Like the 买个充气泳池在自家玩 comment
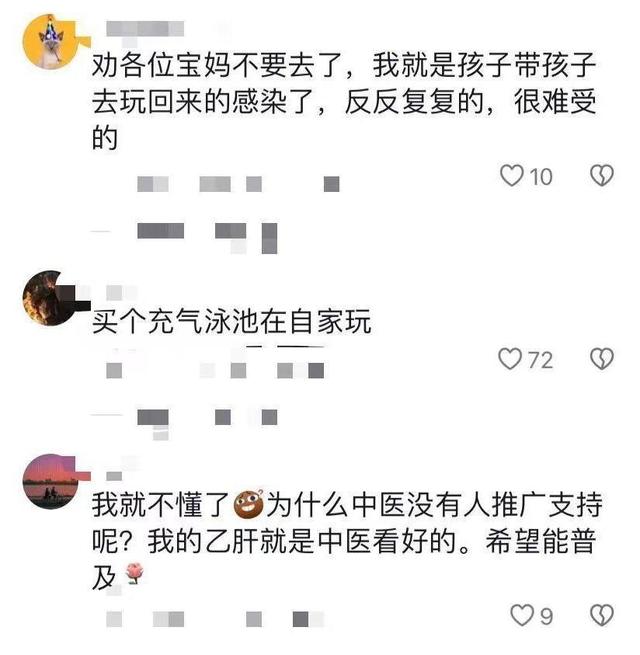This screenshot has width=640, height=655. tap(510, 359)
